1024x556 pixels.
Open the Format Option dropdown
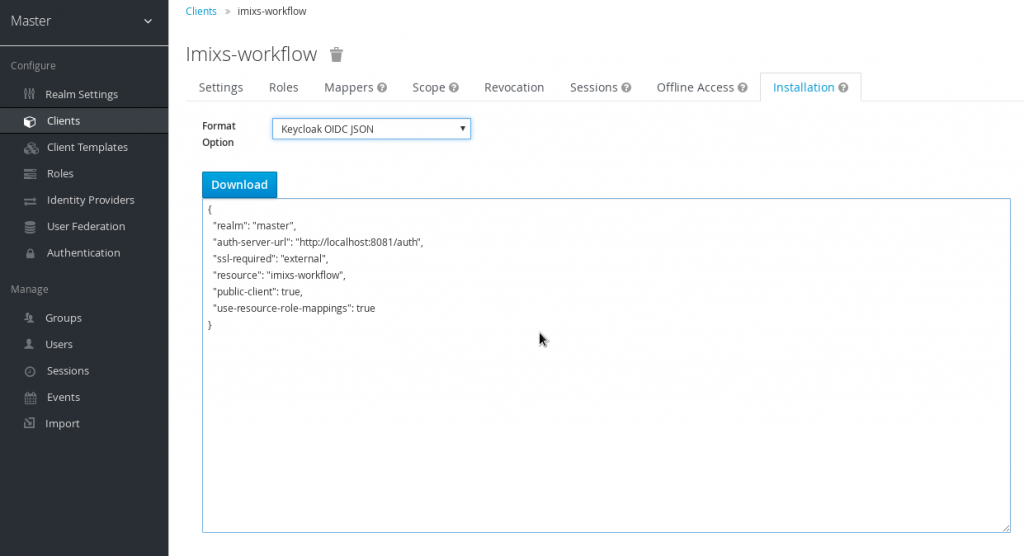coord(371,129)
